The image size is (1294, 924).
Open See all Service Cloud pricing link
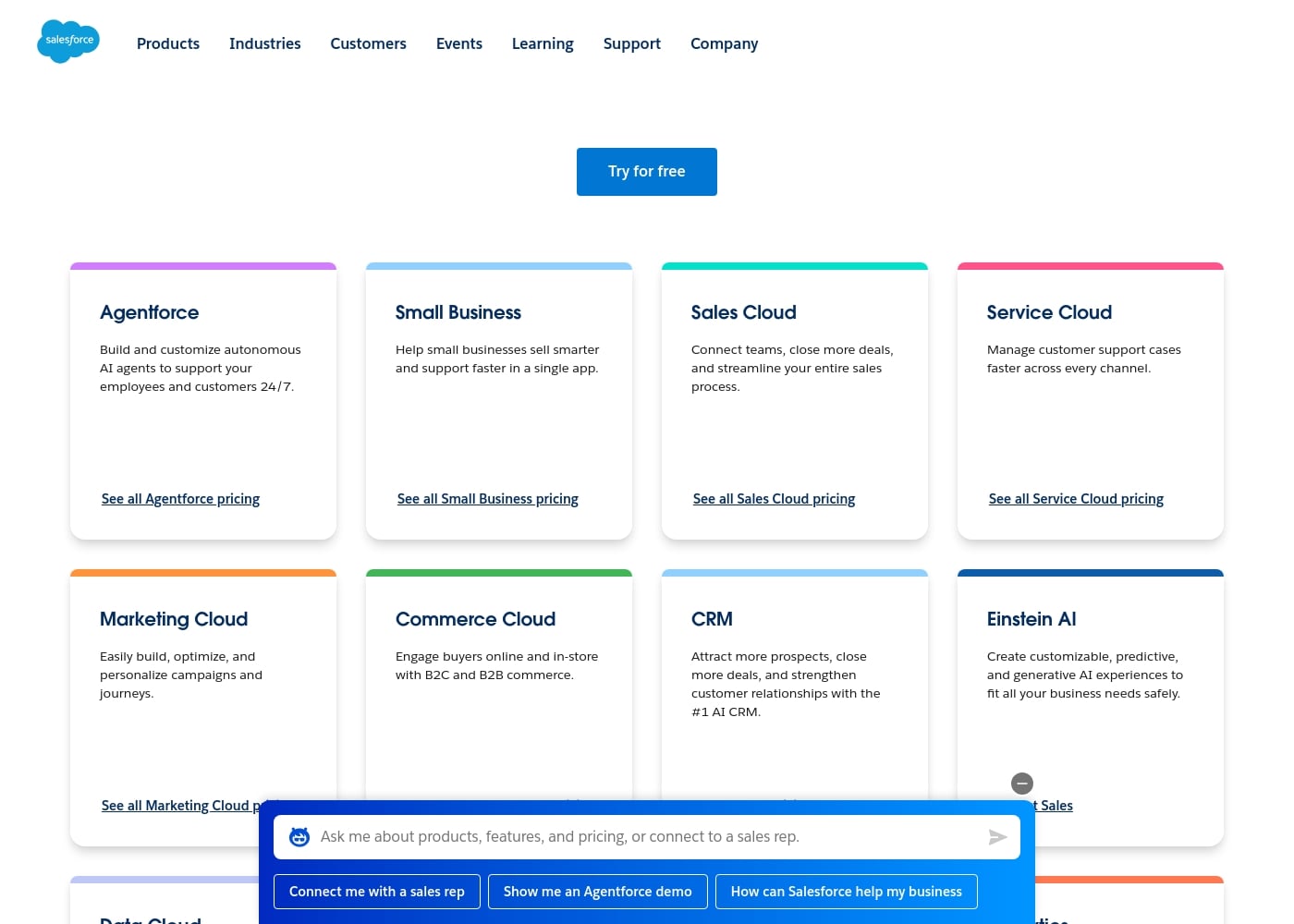1076,499
